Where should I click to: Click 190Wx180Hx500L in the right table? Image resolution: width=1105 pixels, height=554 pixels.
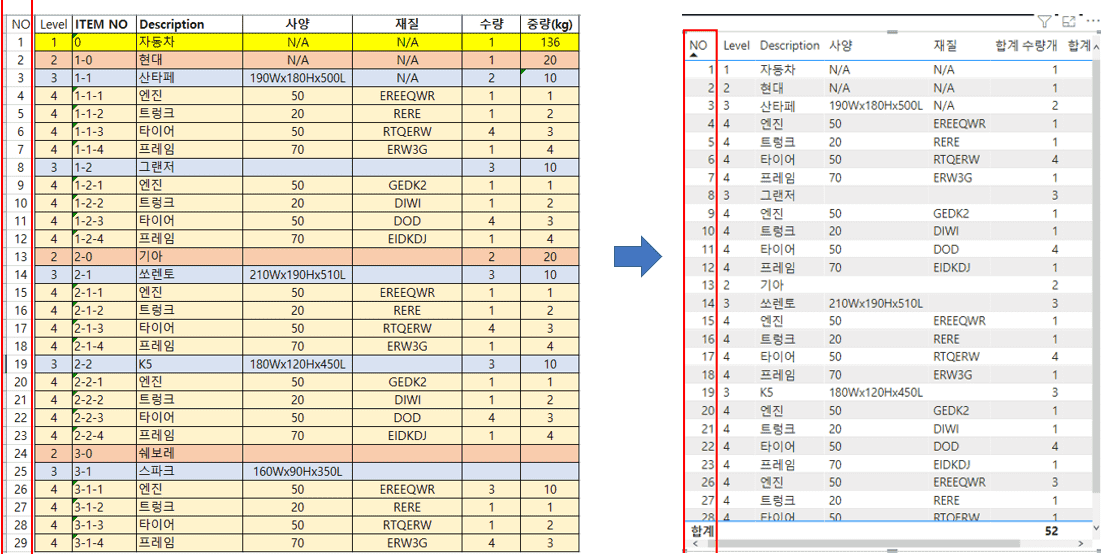click(876, 106)
